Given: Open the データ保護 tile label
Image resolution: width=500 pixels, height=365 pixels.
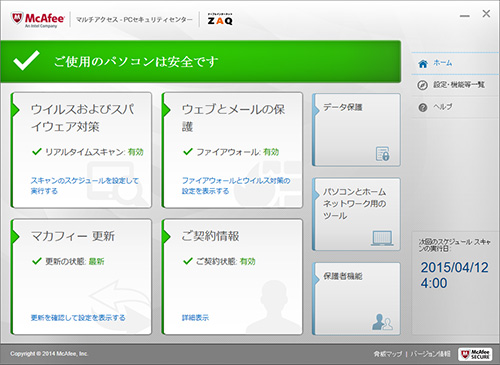Looking at the screenshot, I should click(343, 107).
